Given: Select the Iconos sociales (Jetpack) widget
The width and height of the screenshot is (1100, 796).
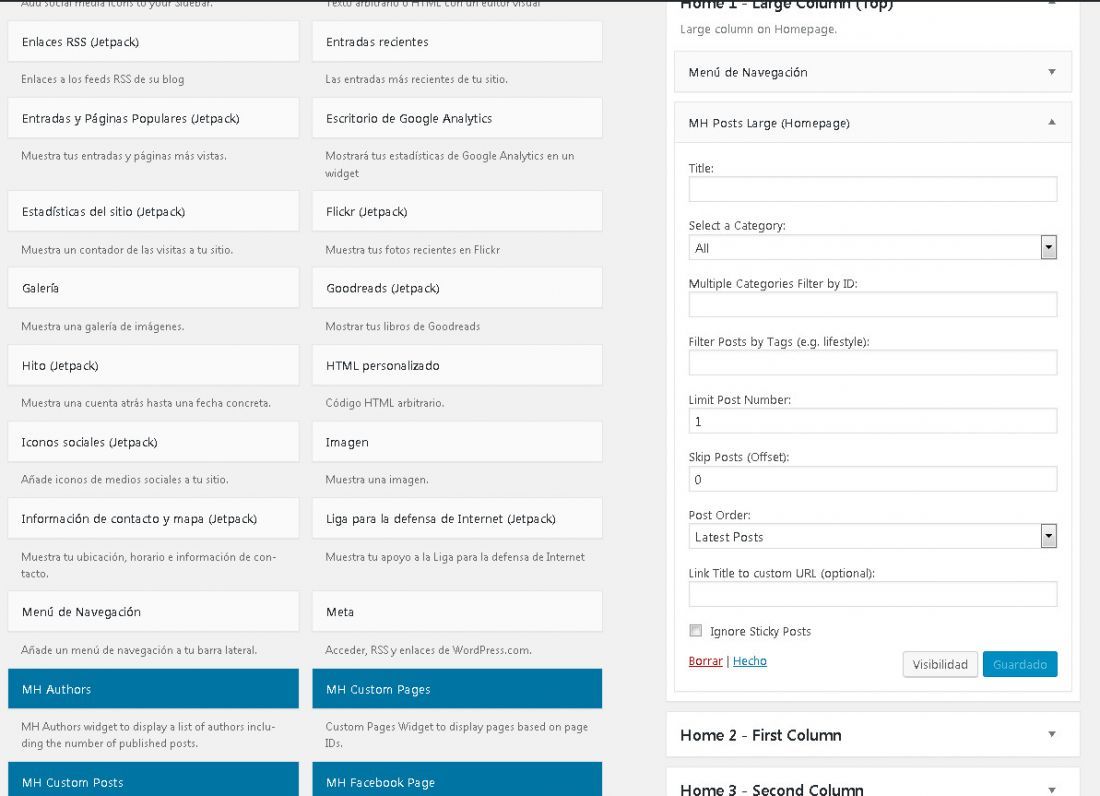Looking at the screenshot, I should point(153,442).
